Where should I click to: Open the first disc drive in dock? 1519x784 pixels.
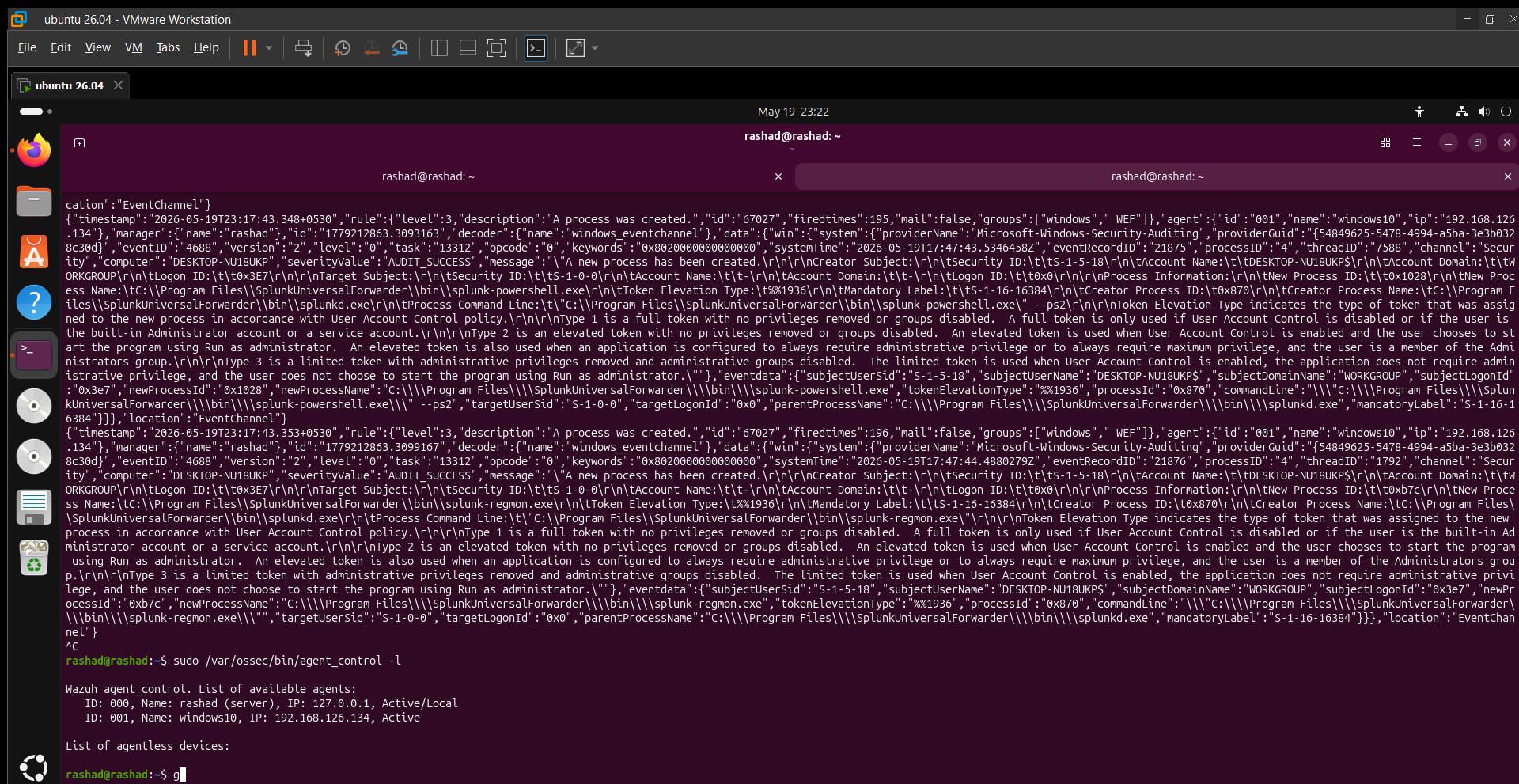click(34, 406)
